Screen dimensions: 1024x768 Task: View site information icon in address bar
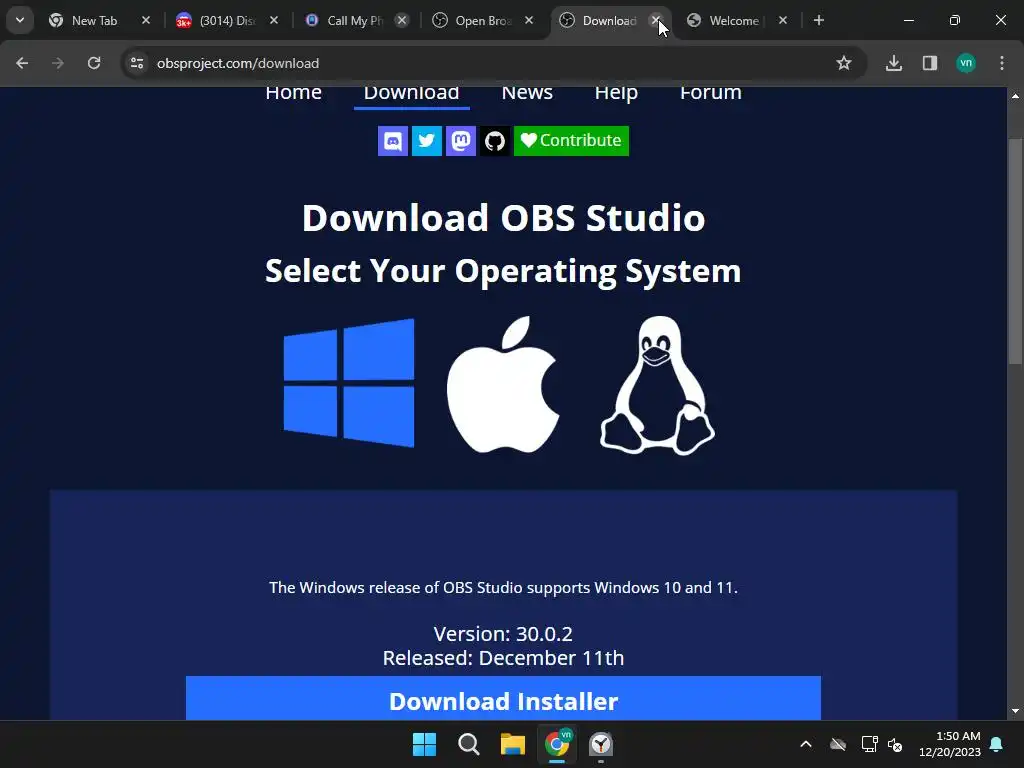coord(137,63)
